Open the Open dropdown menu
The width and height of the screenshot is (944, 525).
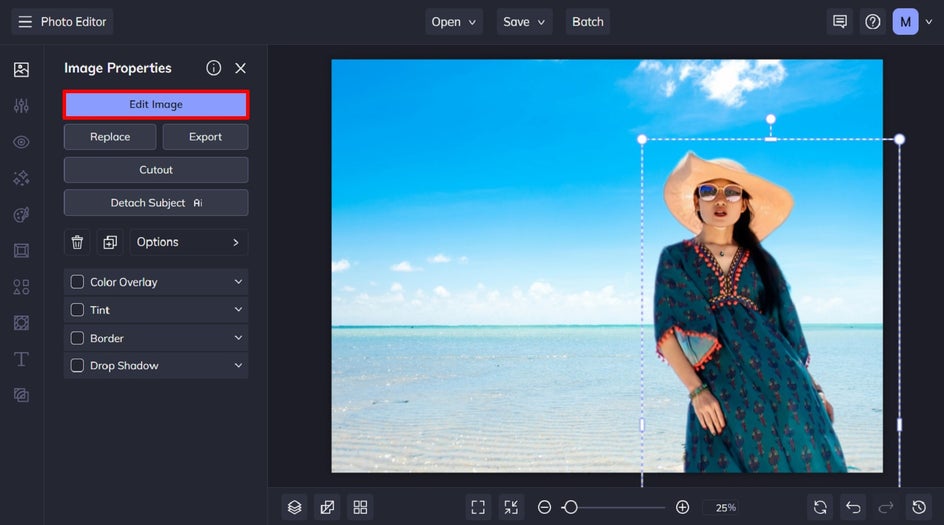(x=455, y=22)
